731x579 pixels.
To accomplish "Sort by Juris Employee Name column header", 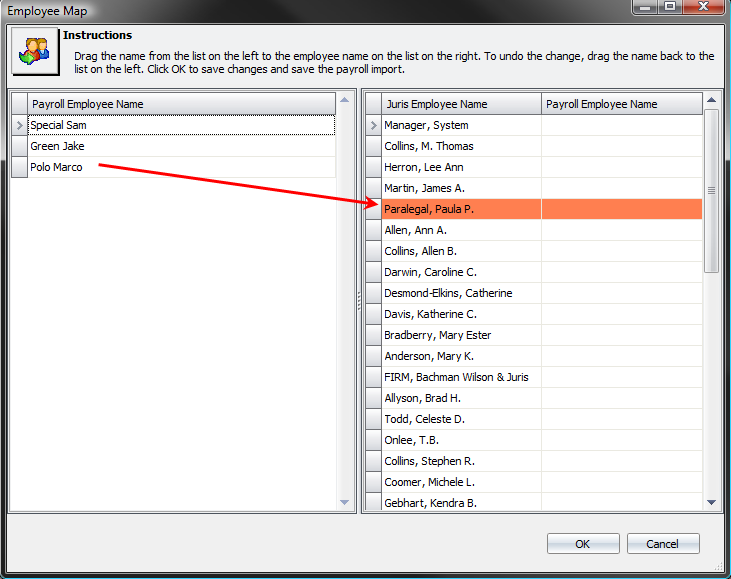I will coord(460,104).
